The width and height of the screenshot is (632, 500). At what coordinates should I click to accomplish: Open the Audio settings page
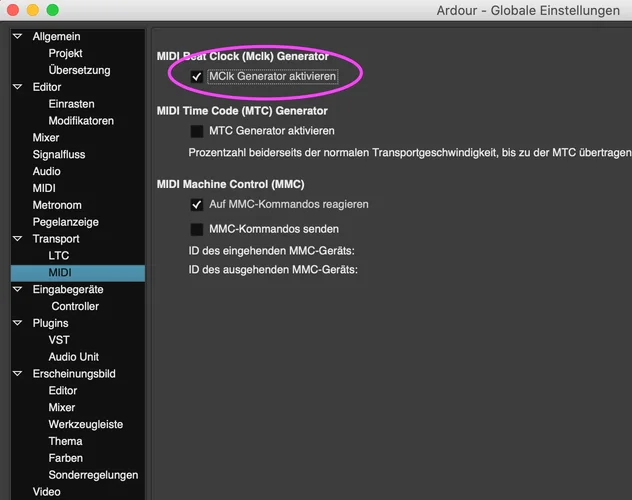pos(46,171)
